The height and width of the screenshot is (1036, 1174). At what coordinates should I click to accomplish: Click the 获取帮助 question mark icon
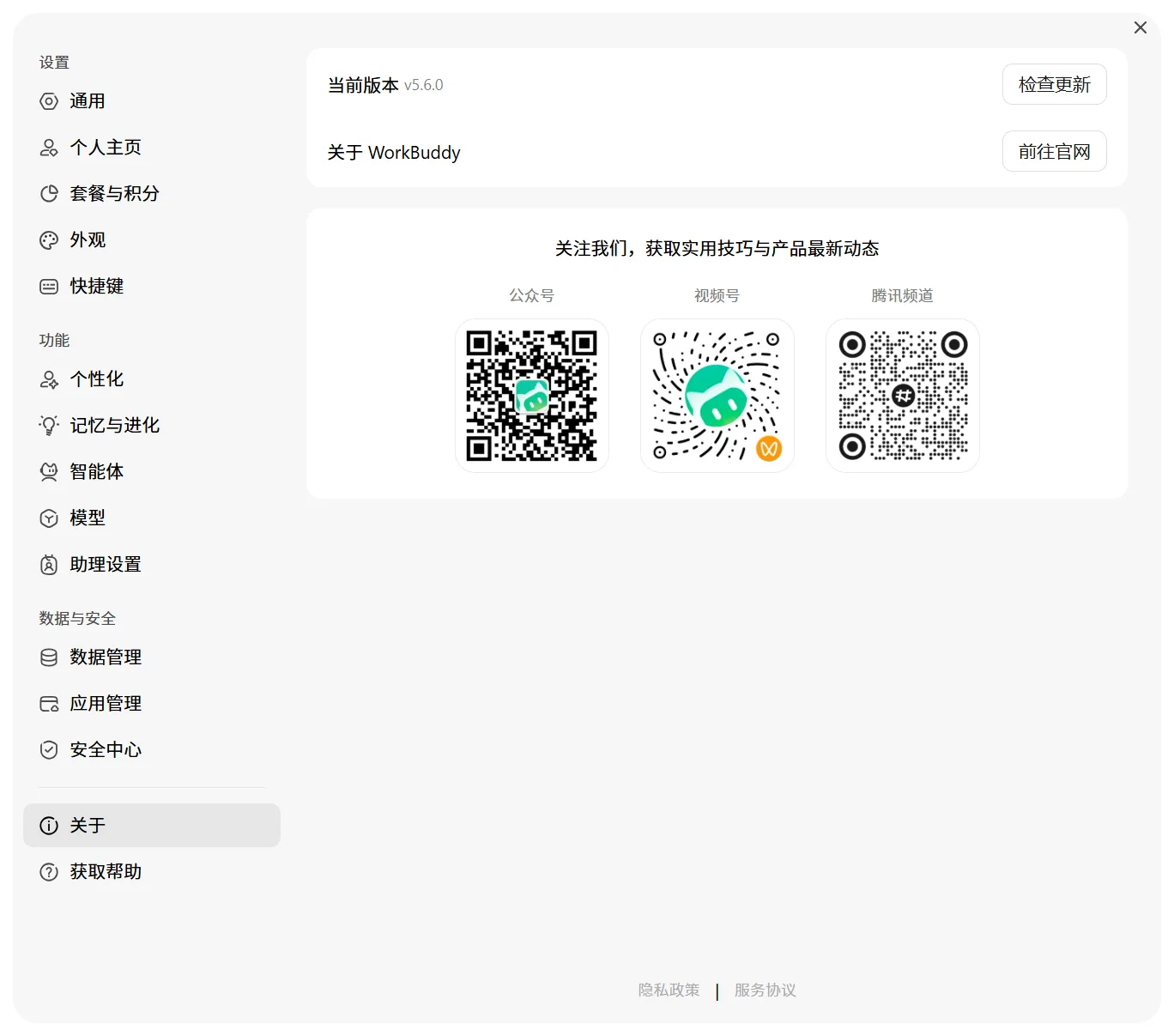click(x=49, y=872)
